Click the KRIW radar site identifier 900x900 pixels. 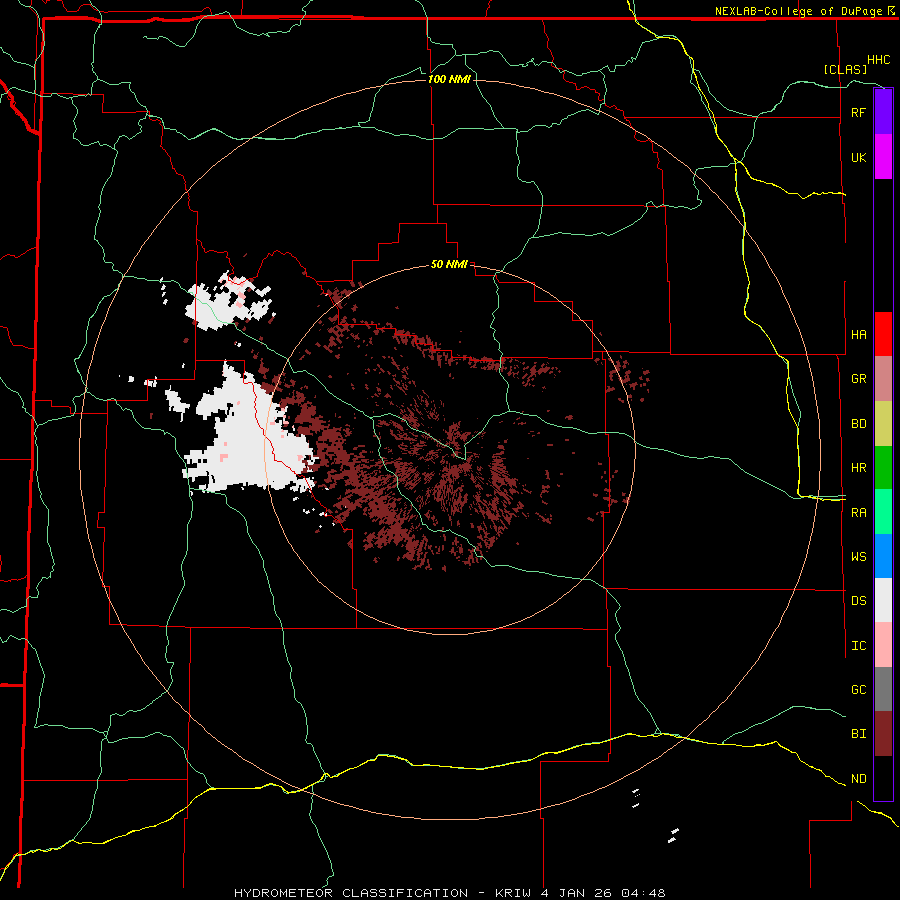pyautogui.click(x=514, y=893)
